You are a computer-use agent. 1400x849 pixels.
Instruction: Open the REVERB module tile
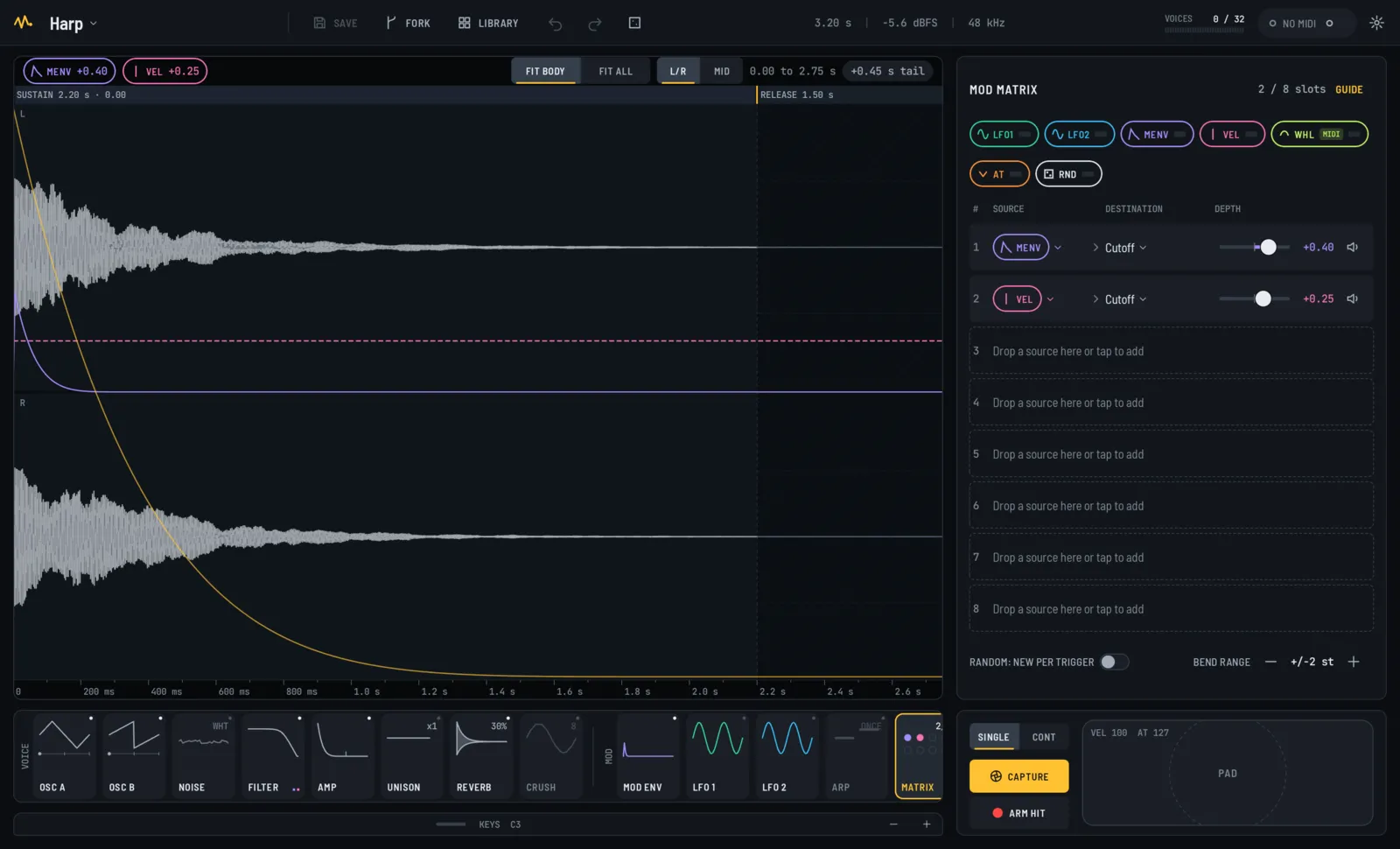(x=482, y=756)
